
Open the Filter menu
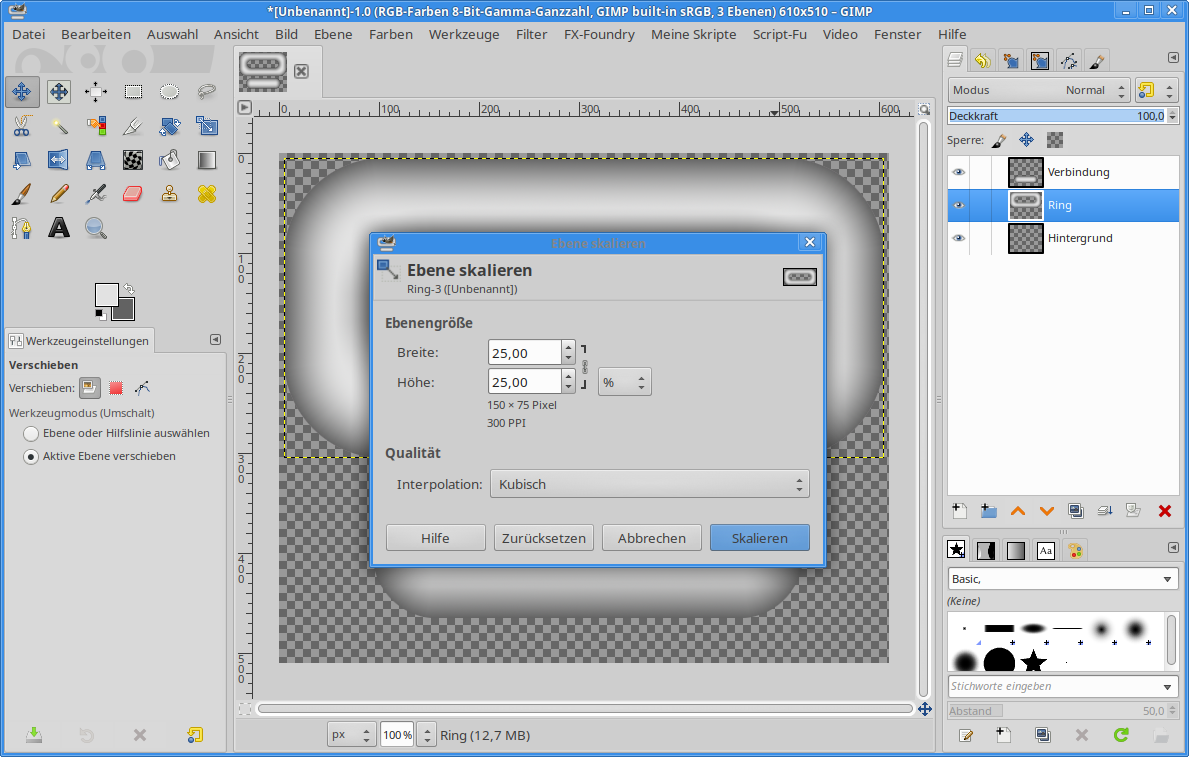531,34
